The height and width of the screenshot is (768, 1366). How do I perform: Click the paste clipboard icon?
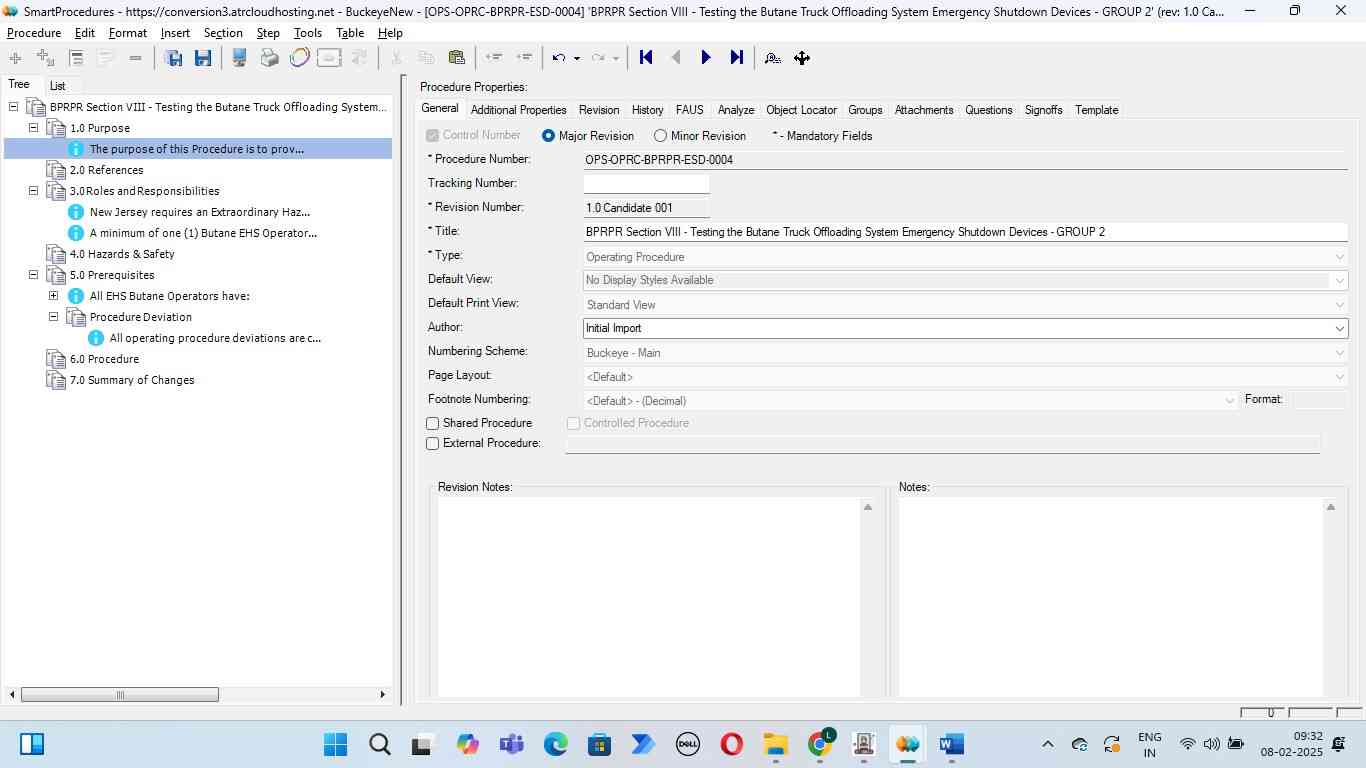456,58
